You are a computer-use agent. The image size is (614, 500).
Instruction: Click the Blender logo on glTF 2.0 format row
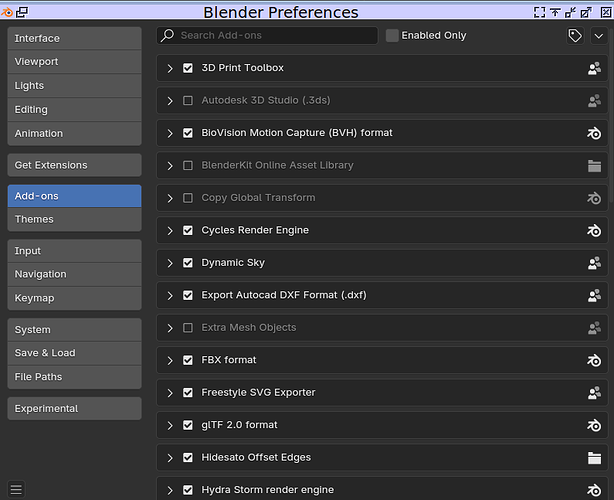594,425
